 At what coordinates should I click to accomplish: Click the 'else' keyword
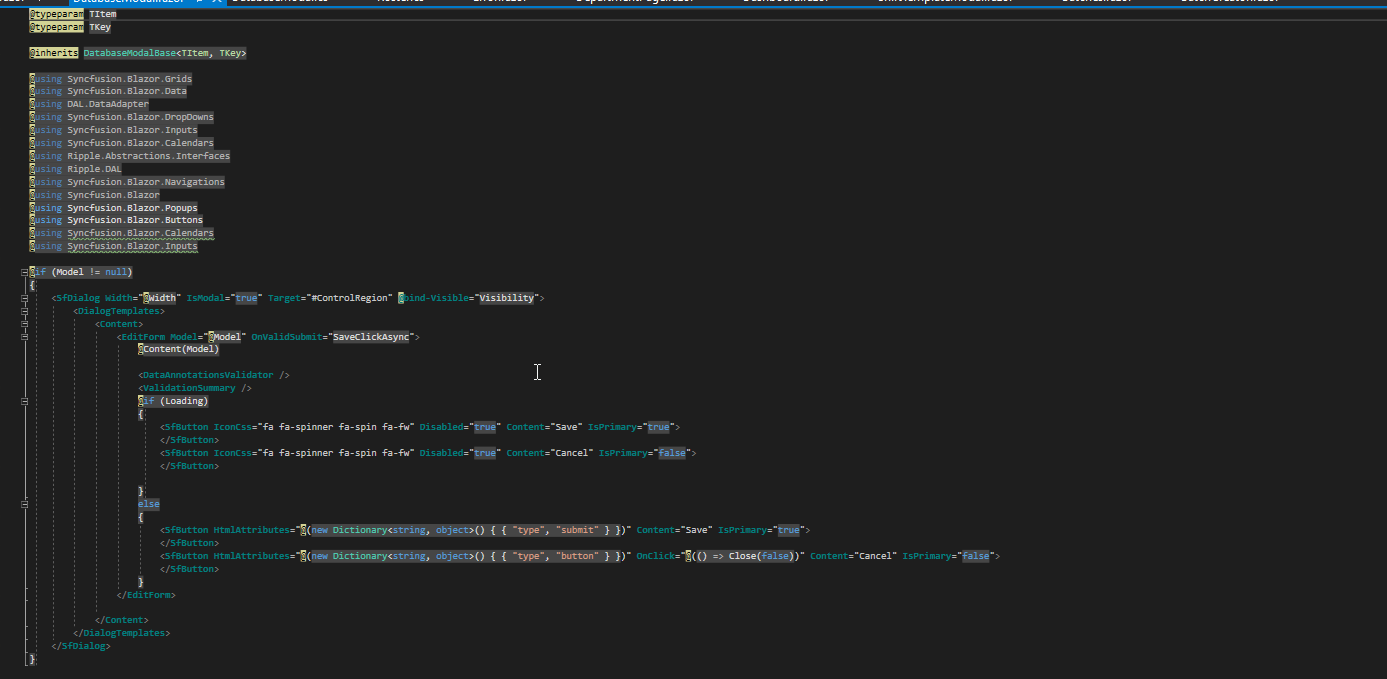pos(149,504)
